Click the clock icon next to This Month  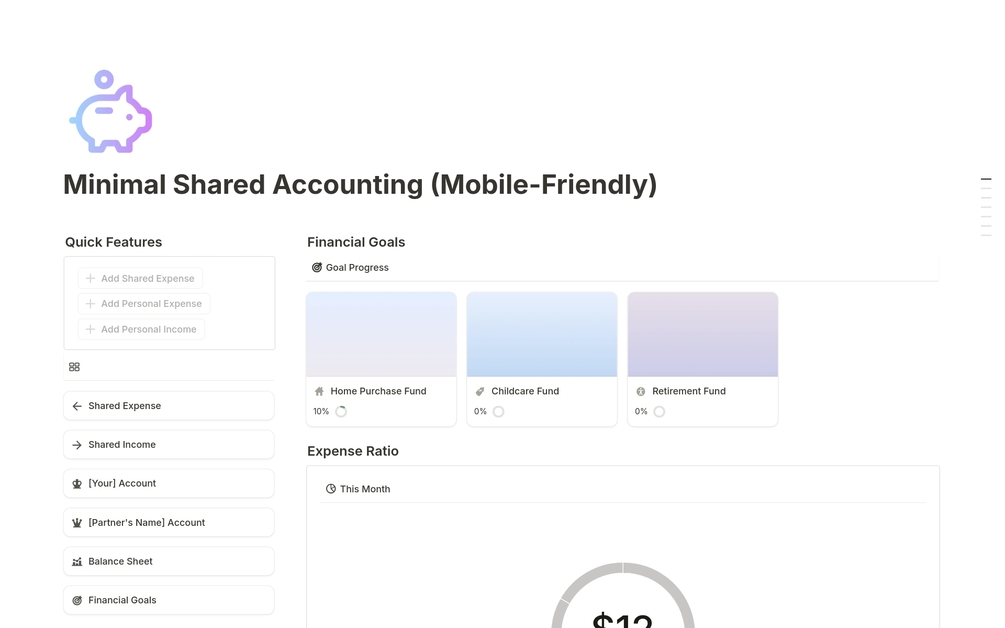tap(331, 489)
